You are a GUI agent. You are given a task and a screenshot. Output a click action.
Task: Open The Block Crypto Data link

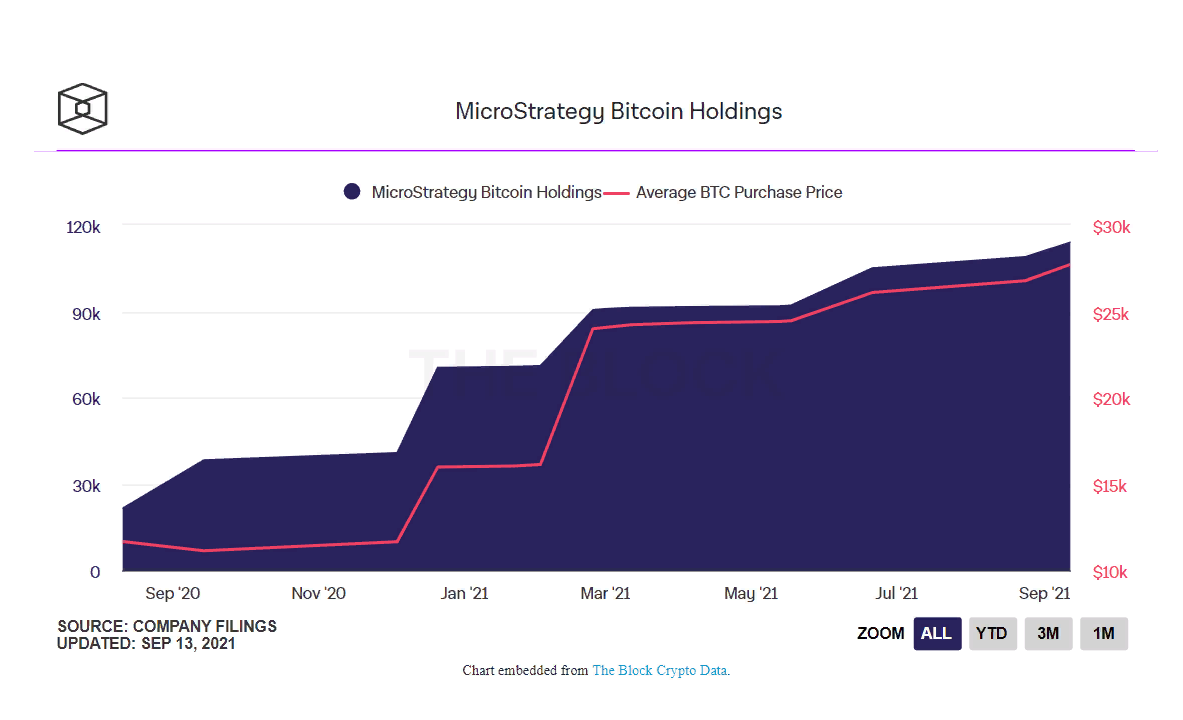point(660,670)
